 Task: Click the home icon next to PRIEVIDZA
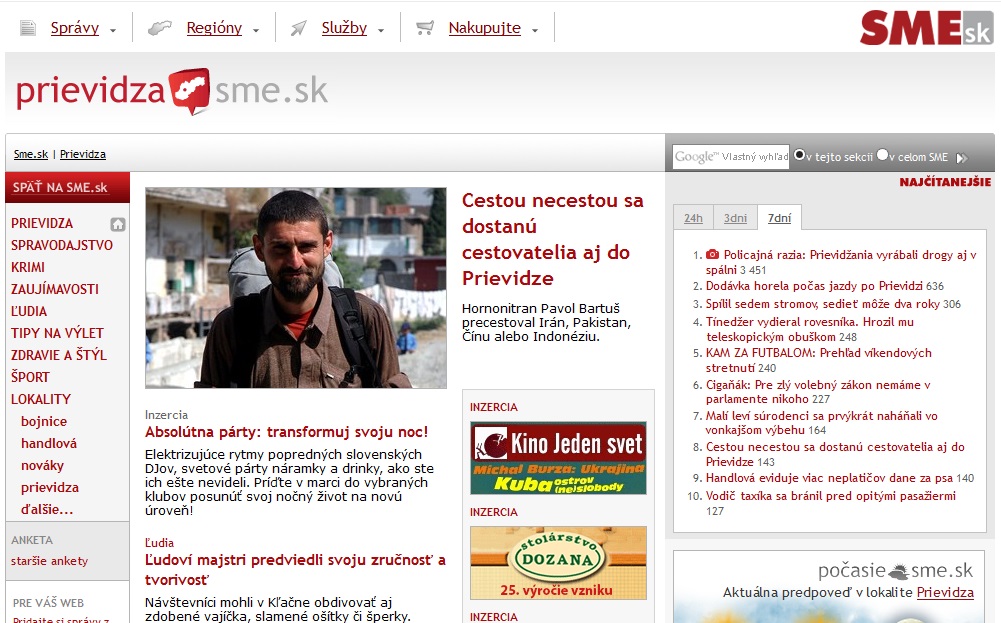click(x=118, y=224)
